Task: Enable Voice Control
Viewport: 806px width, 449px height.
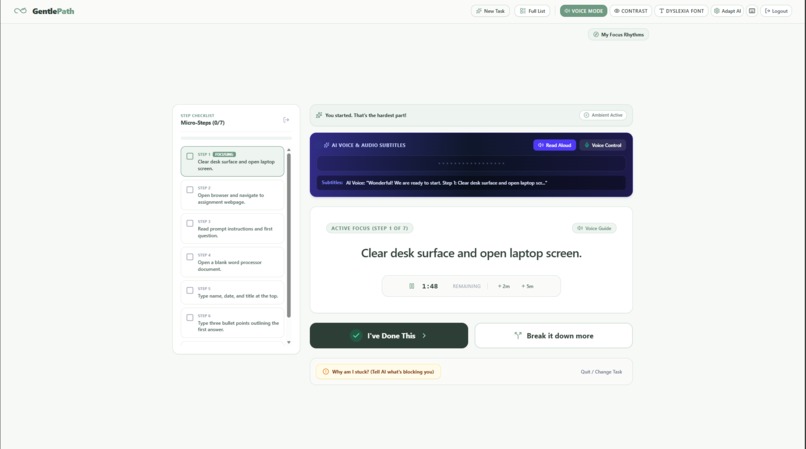Action: (x=602, y=145)
